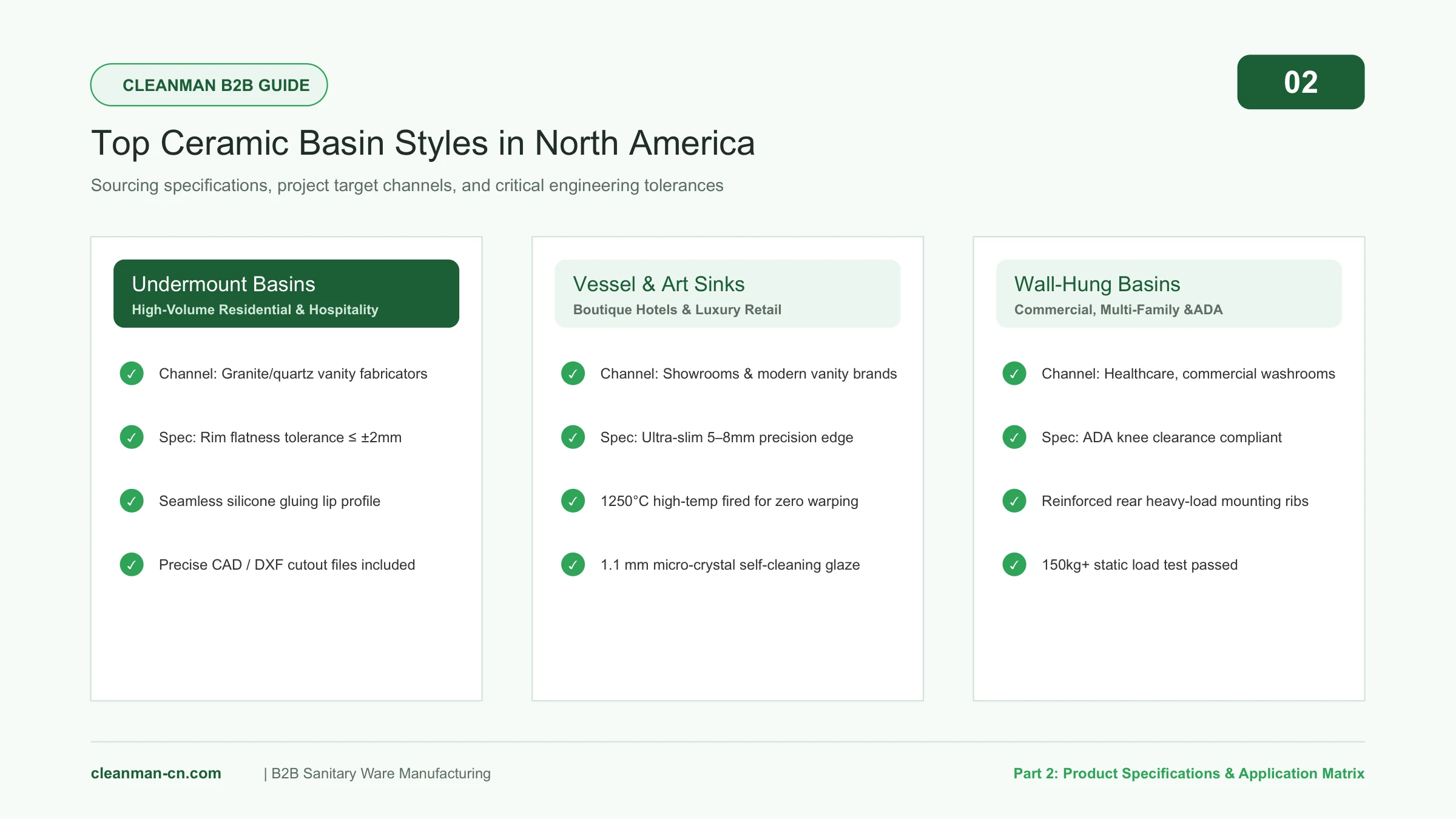Viewport: 1456px width, 819px height.
Task: Click the check icon next to Reinforced rear mounting ribs
Action: tap(1014, 501)
